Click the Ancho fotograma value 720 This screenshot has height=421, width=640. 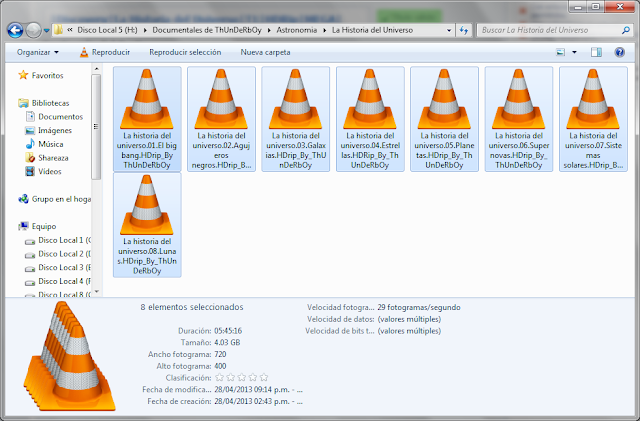click(x=220, y=354)
